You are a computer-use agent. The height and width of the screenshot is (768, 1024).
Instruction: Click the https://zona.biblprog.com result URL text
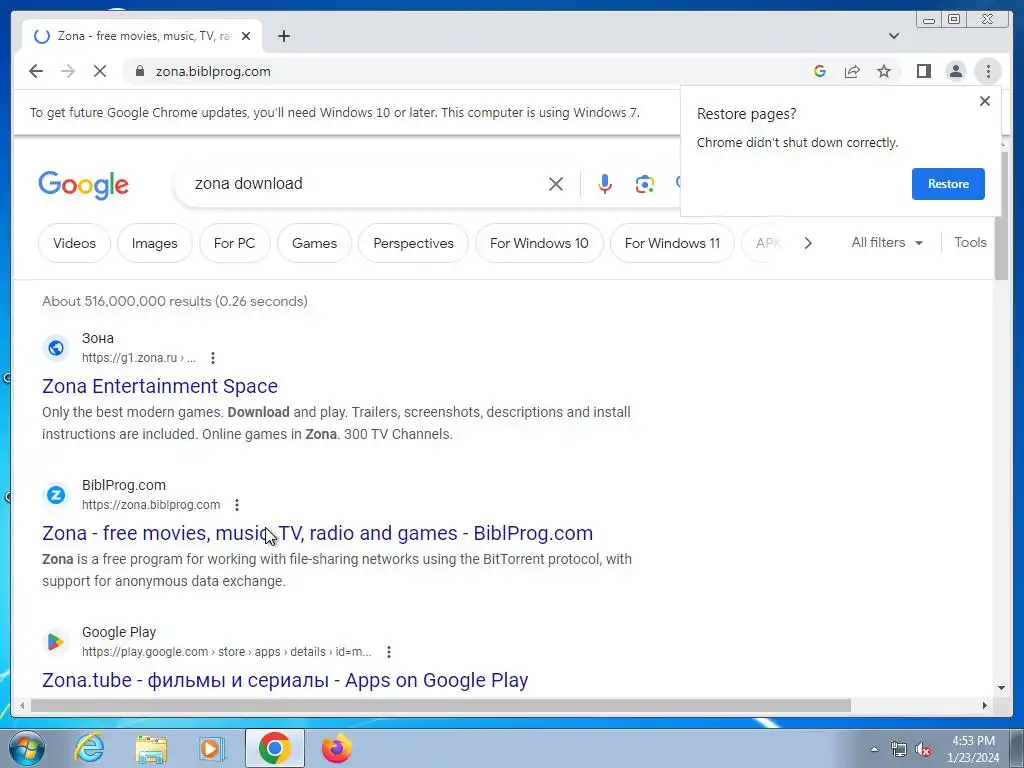click(151, 505)
